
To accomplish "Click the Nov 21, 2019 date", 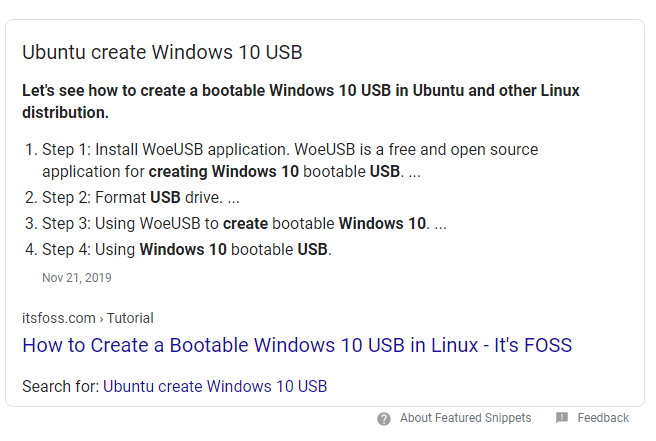I will (x=77, y=278).
